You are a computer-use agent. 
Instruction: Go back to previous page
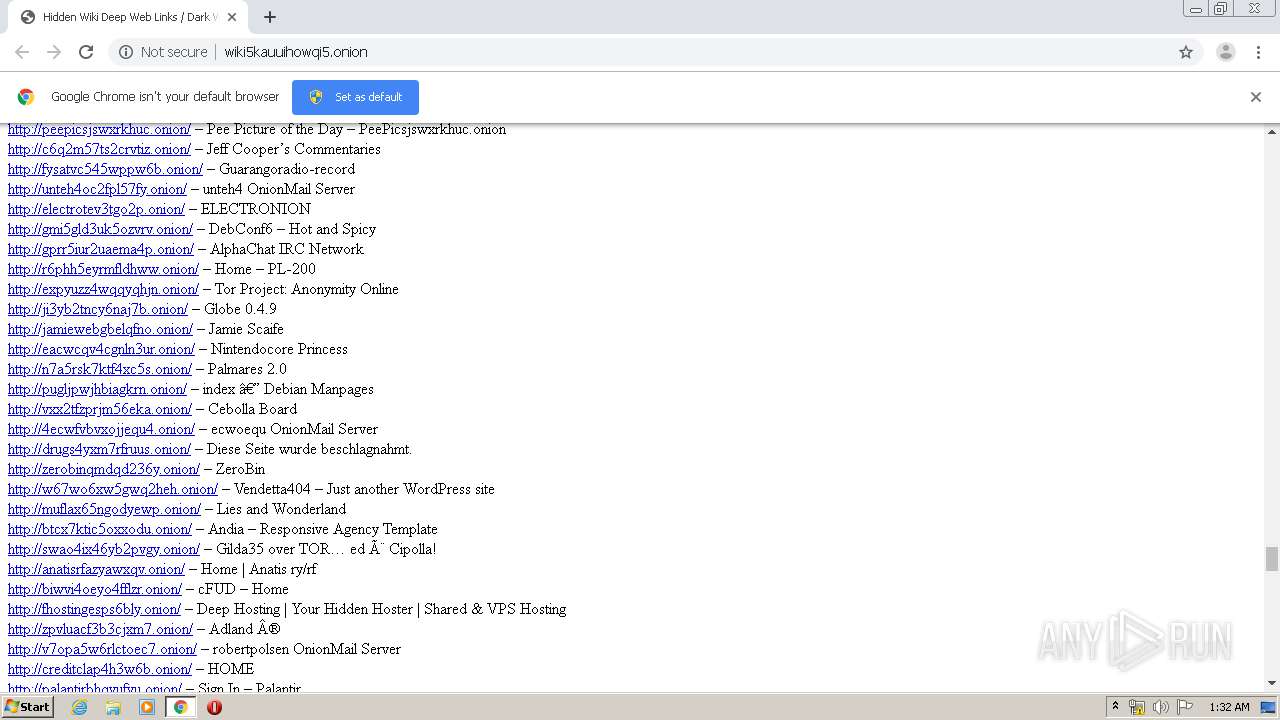(x=22, y=52)
